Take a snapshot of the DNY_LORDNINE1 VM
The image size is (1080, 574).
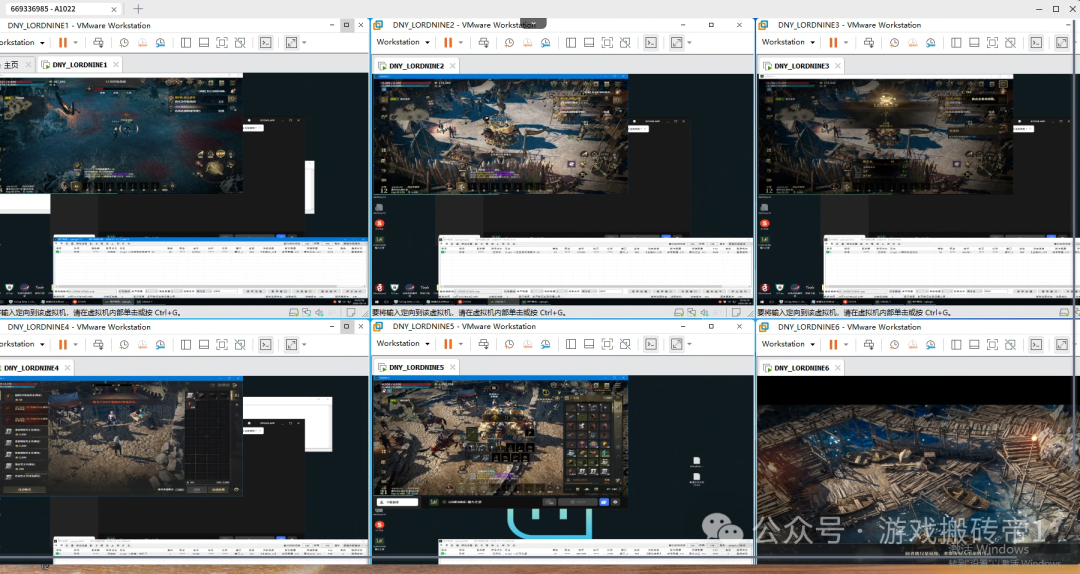[x=124, y=43]
